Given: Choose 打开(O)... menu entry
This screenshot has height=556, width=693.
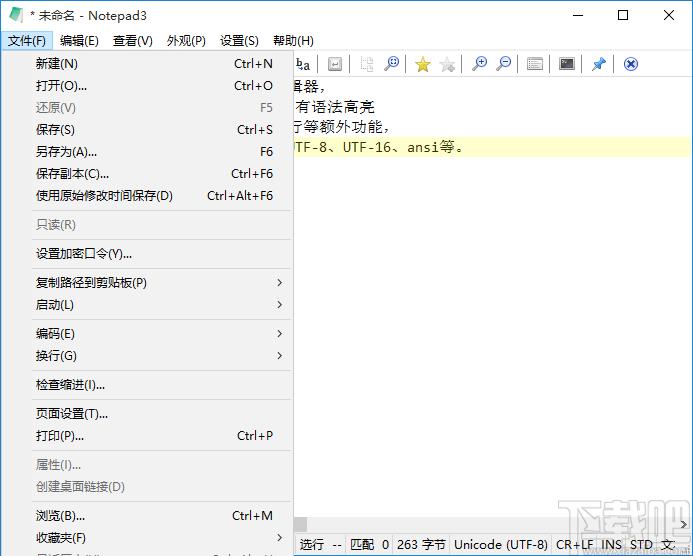Looking at the screenshot, I should [x=147, y=85].
